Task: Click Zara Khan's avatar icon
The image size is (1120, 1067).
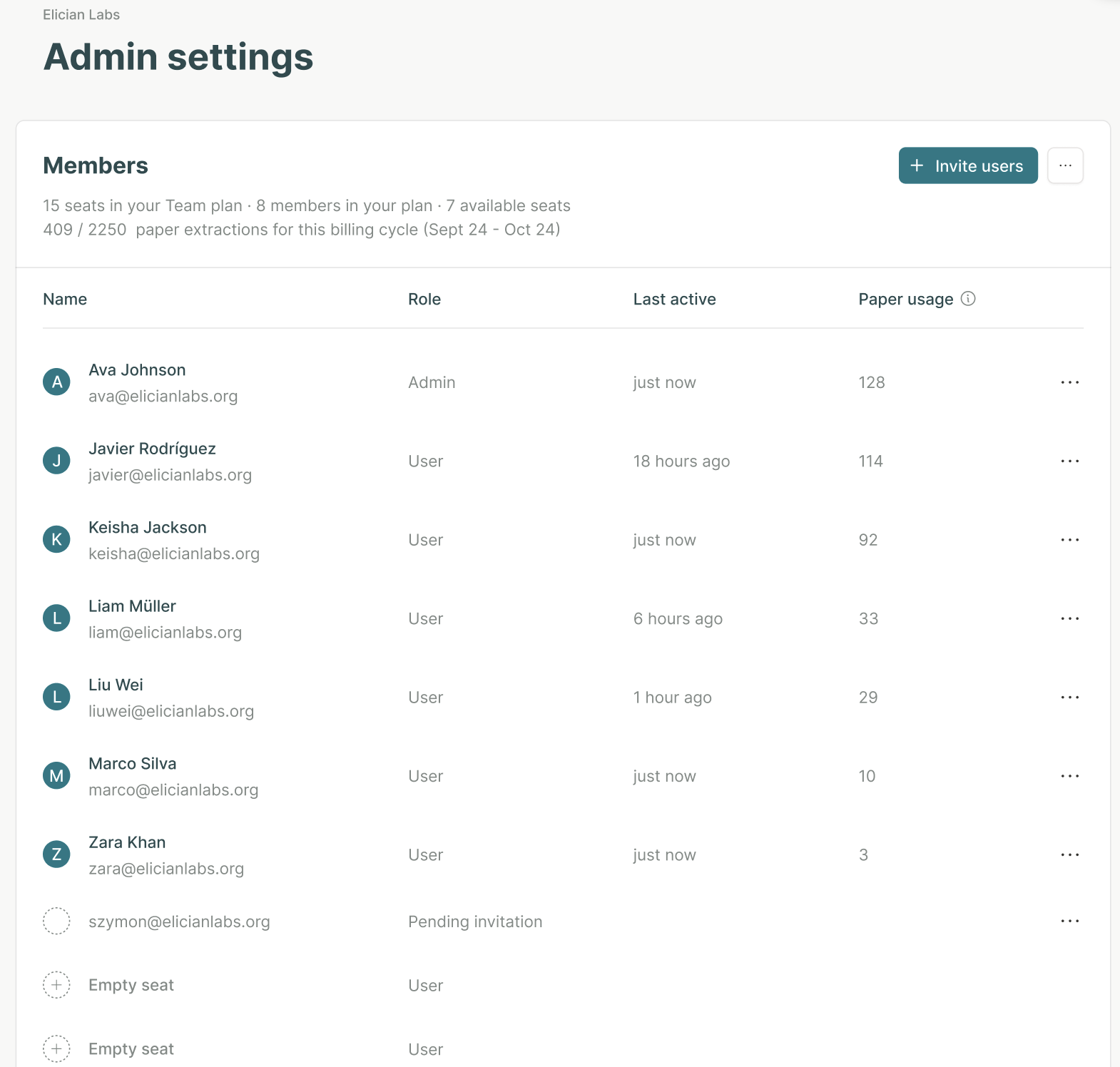Action: pyautogui.click(x=56, y=854)
